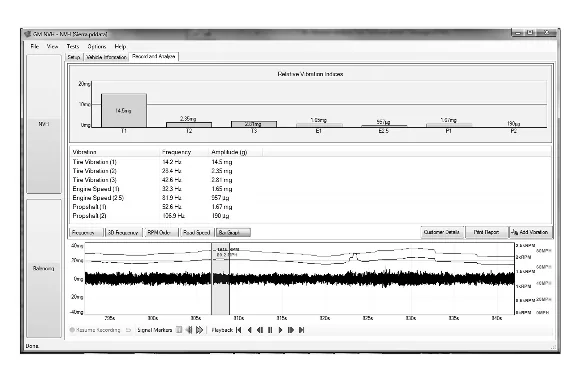The height and width of the screenshot is (381, 580).
Task: Jump to the next signal marker
Action: point(200,330)
